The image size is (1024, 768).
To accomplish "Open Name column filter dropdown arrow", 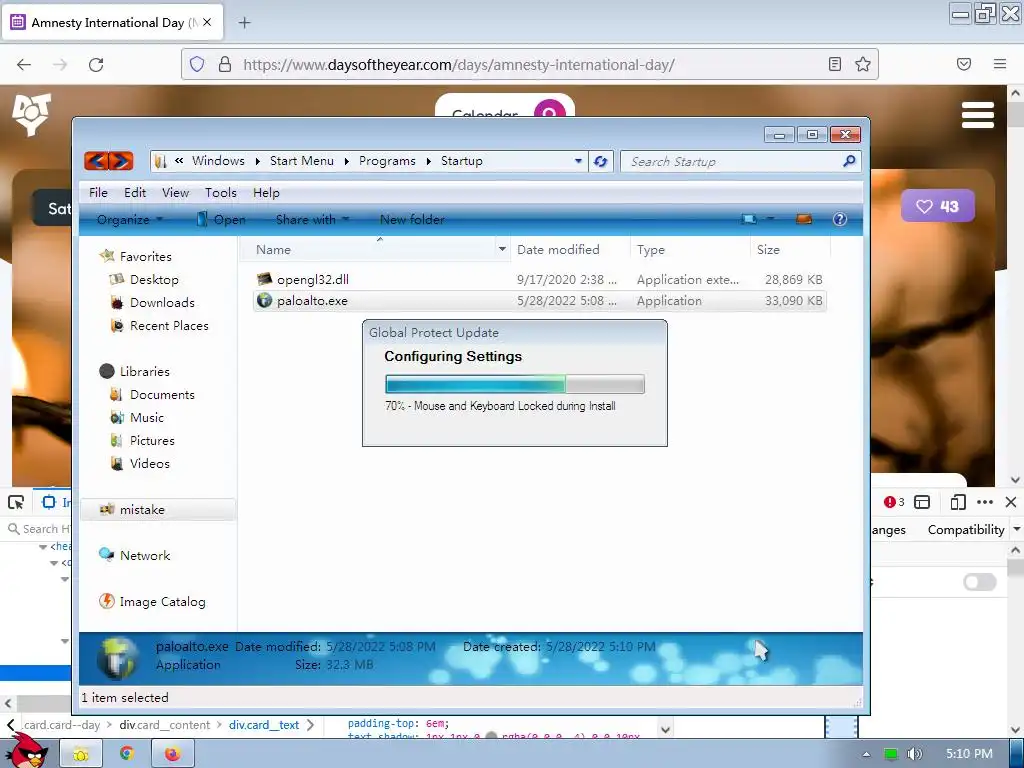I will 502,249.
